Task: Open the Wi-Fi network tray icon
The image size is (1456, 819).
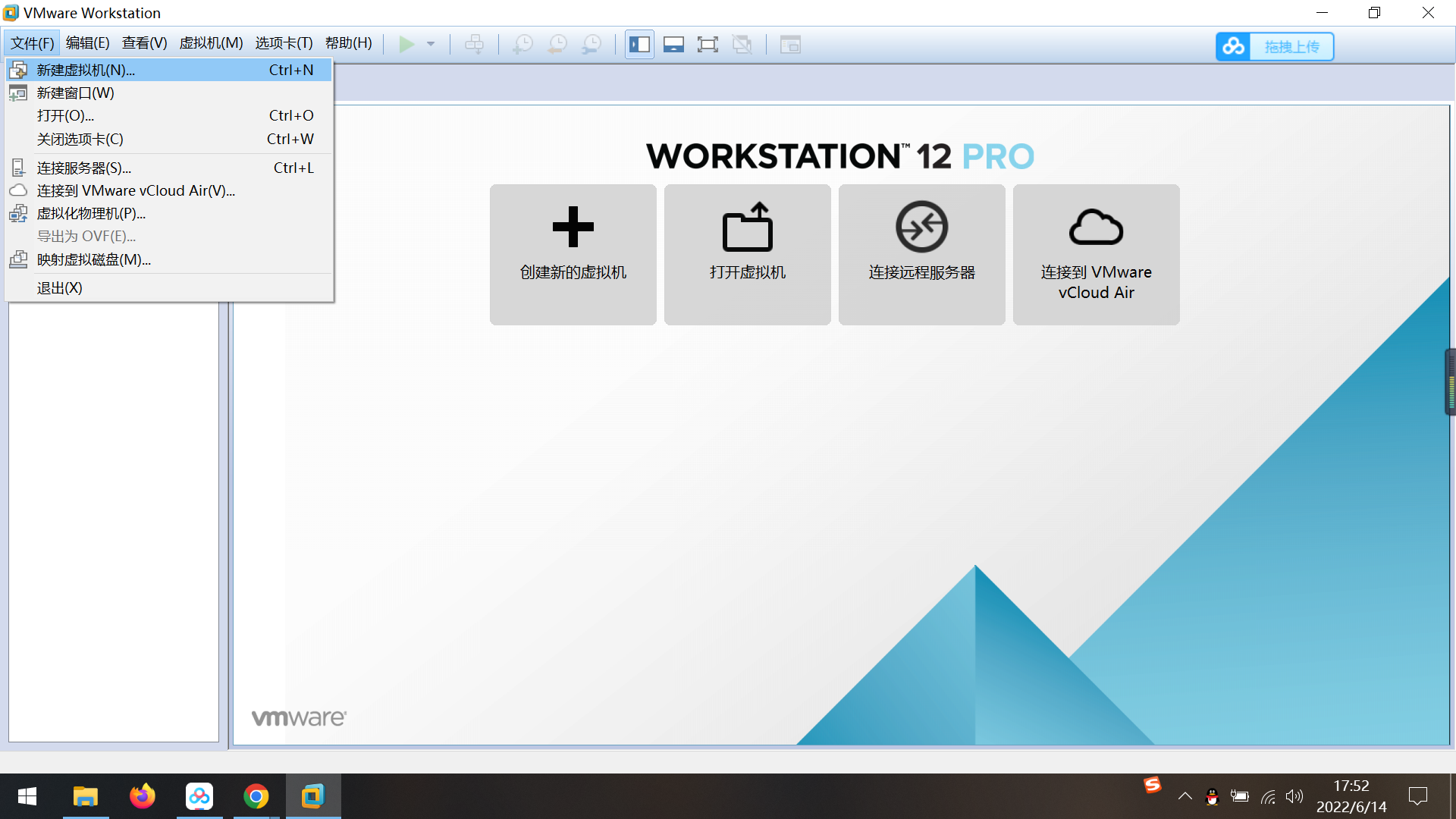Action: tap(1268, 796)
